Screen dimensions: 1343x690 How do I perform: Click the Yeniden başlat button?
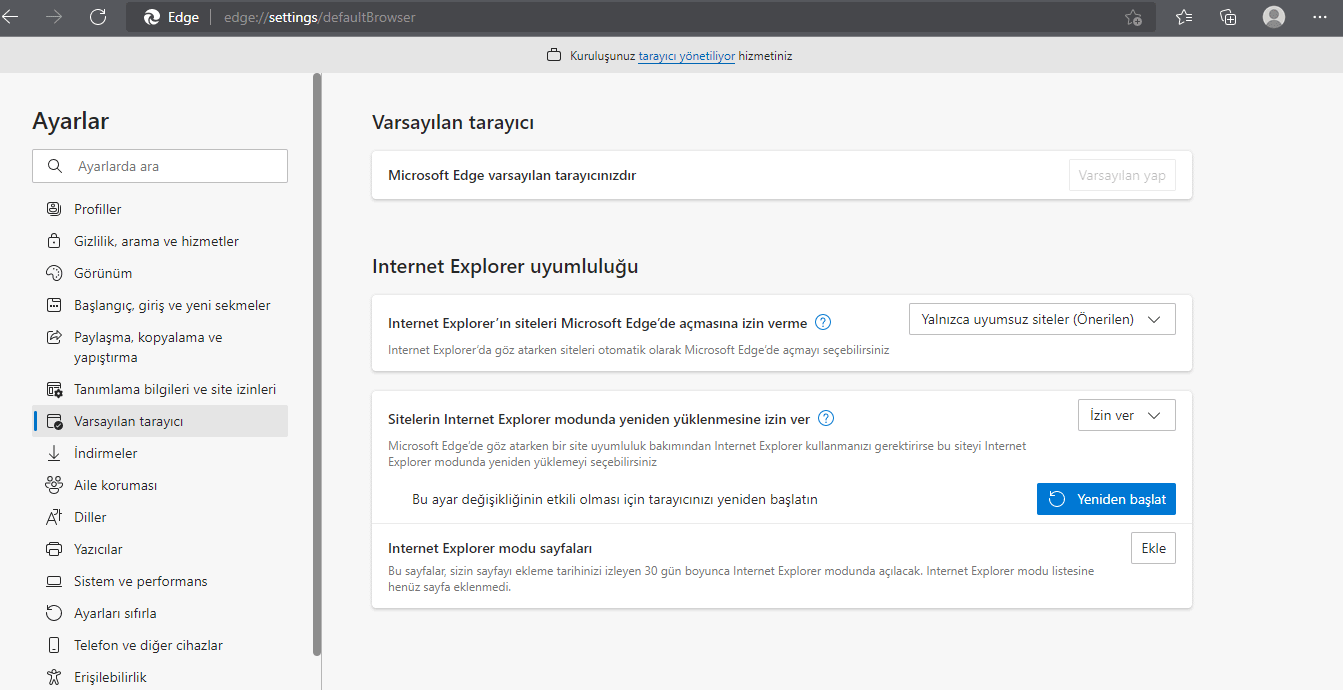click(x=1106, y=499)
